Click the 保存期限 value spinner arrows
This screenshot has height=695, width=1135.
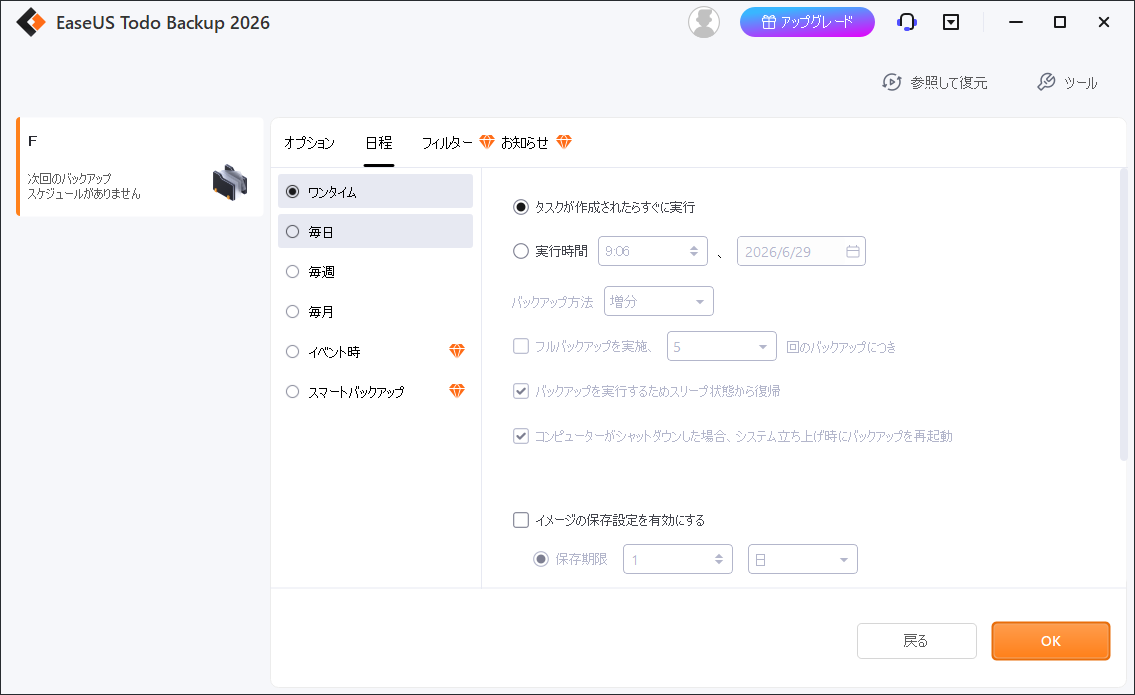point(718,559)
